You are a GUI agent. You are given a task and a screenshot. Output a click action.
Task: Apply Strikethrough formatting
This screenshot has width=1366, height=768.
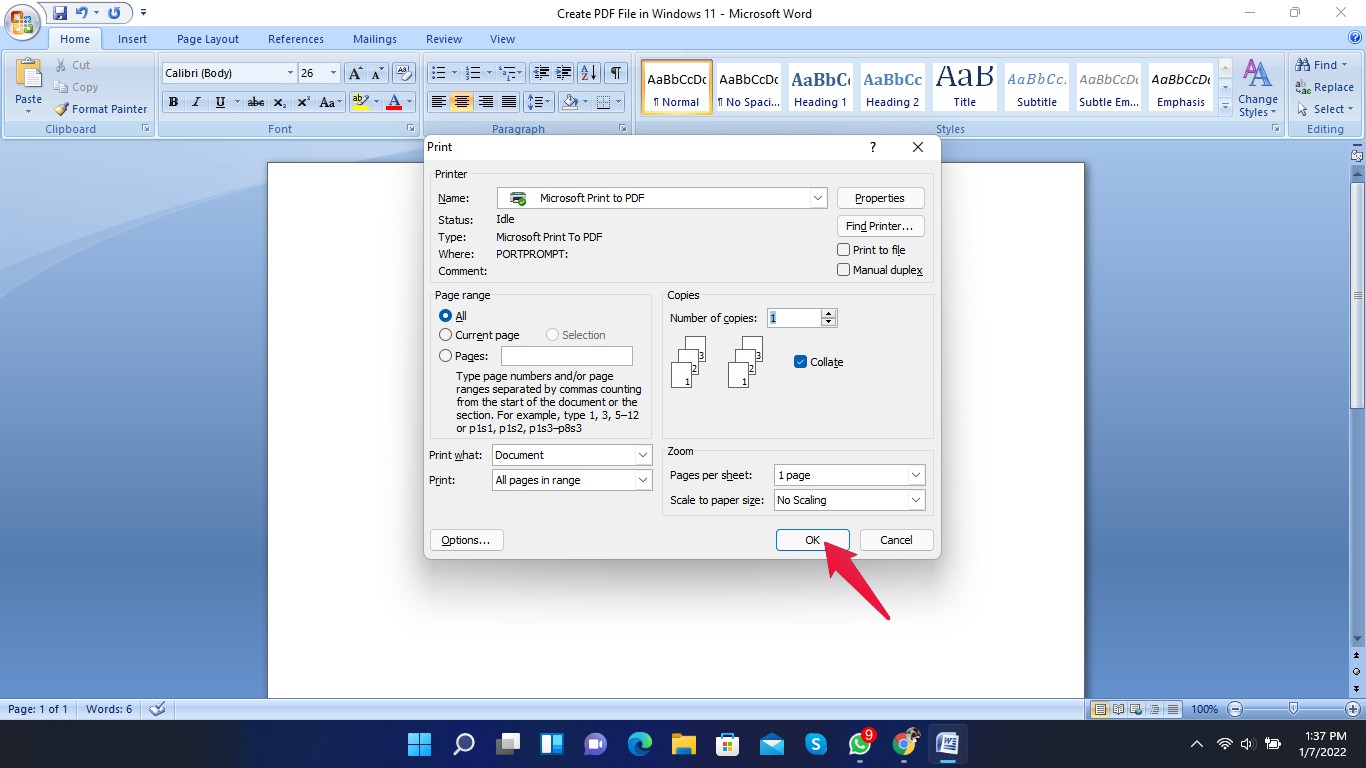click(x=256, y=102)
